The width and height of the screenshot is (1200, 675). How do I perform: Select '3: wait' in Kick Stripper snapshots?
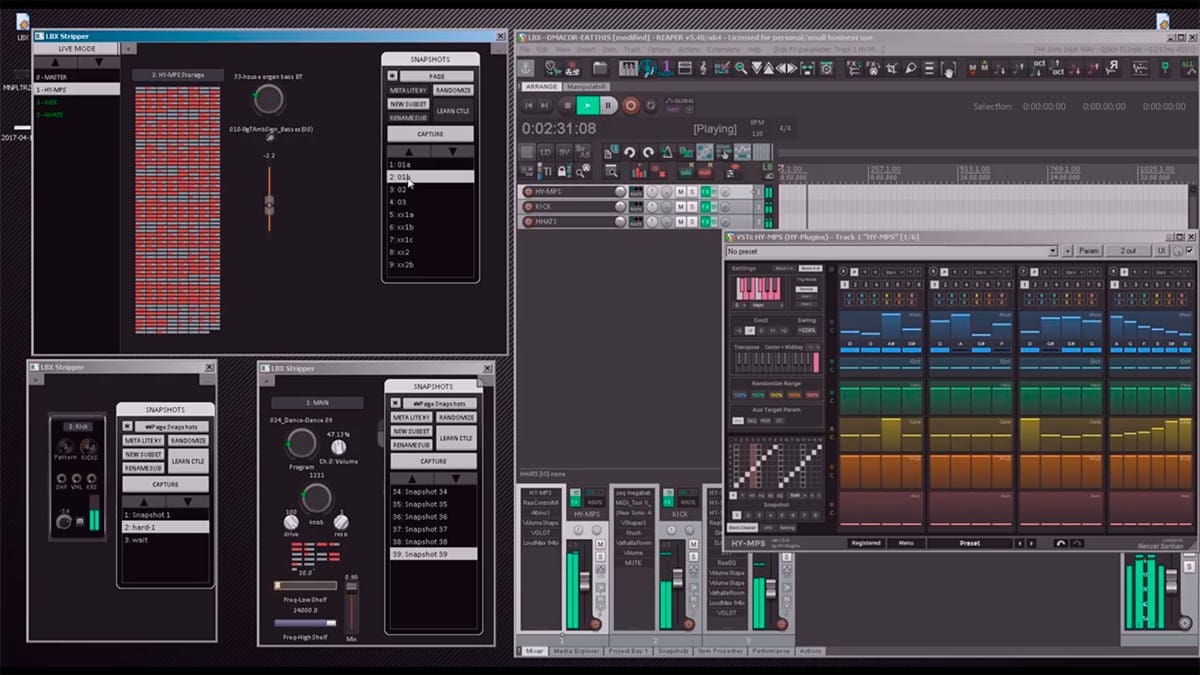coord(165,539)
